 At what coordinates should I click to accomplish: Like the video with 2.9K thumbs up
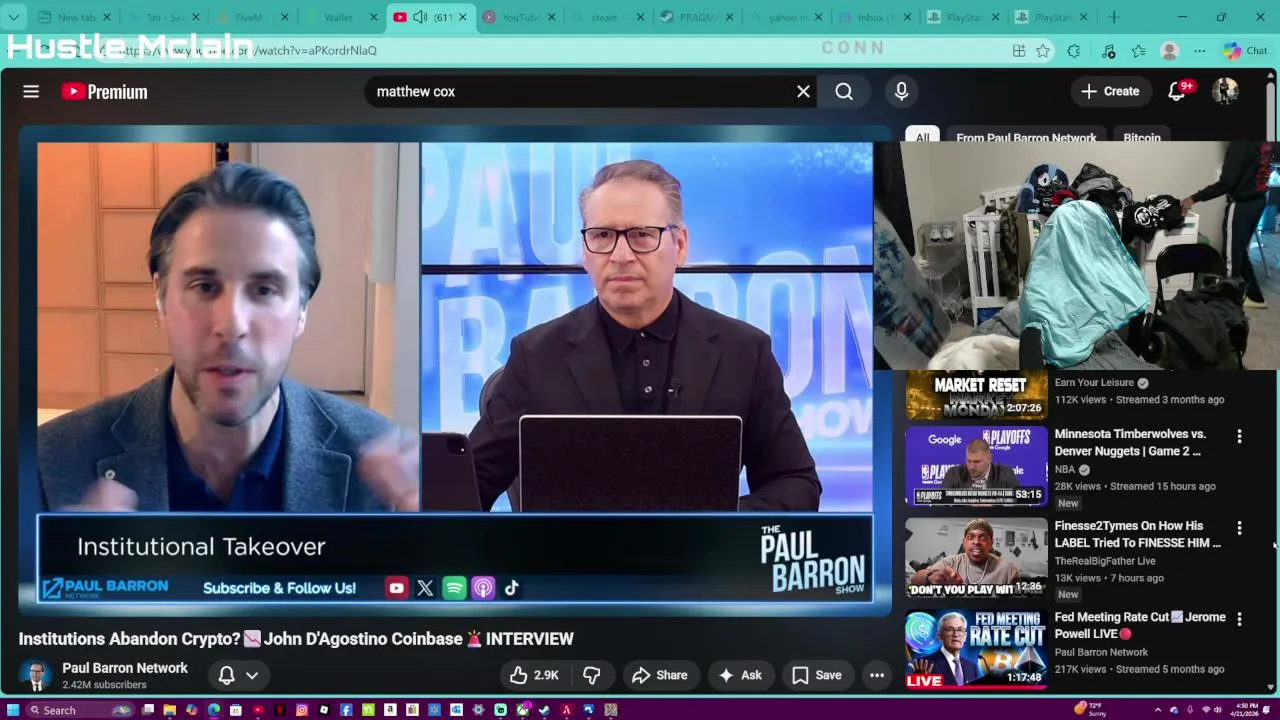click(535, 675)
